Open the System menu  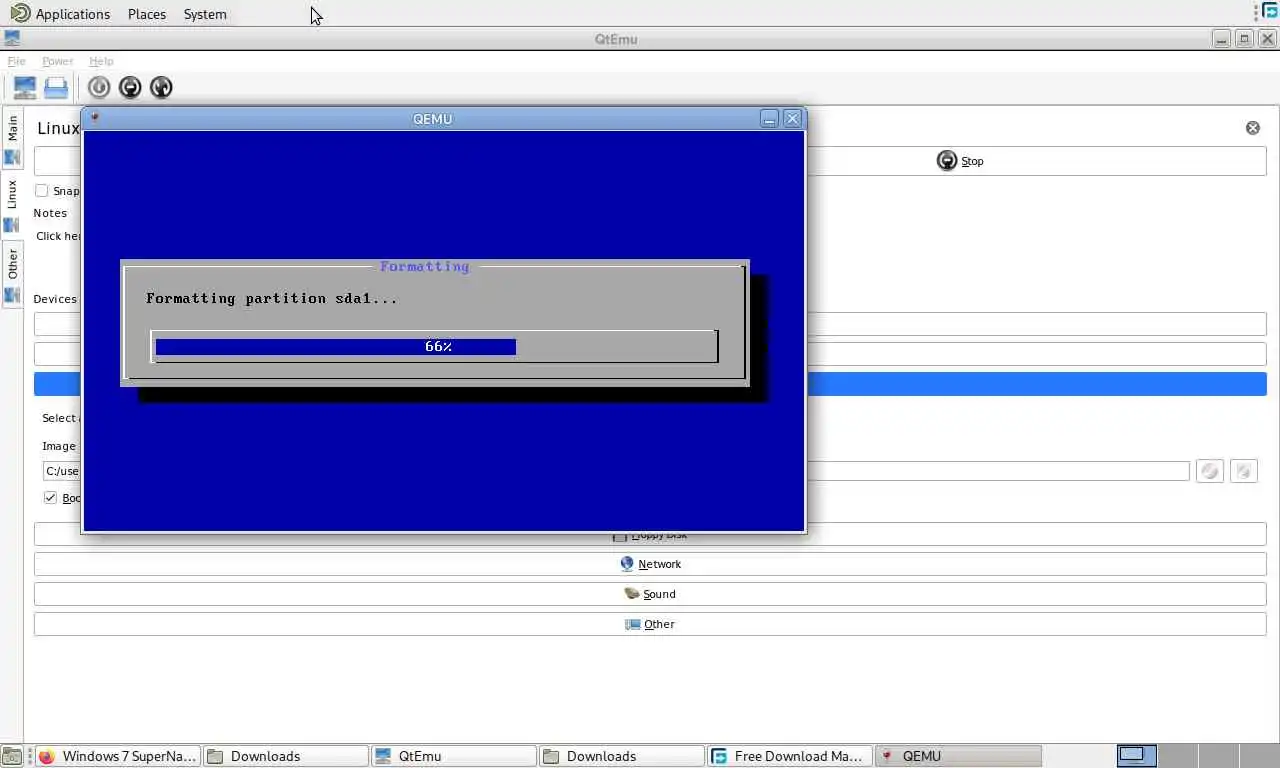(x=205, y=14)
